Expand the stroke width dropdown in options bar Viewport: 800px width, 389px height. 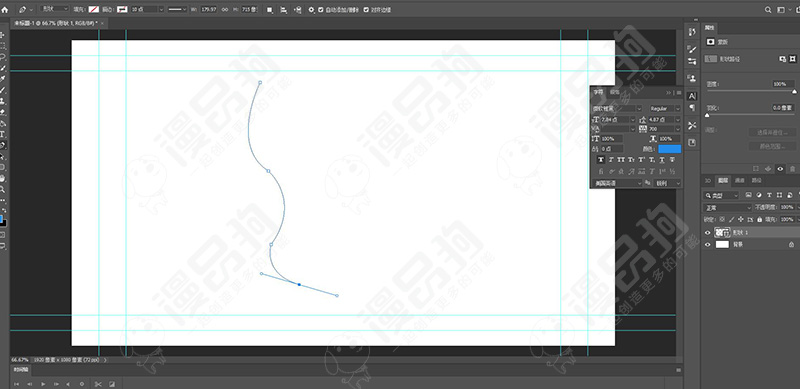tap(162, 9)
